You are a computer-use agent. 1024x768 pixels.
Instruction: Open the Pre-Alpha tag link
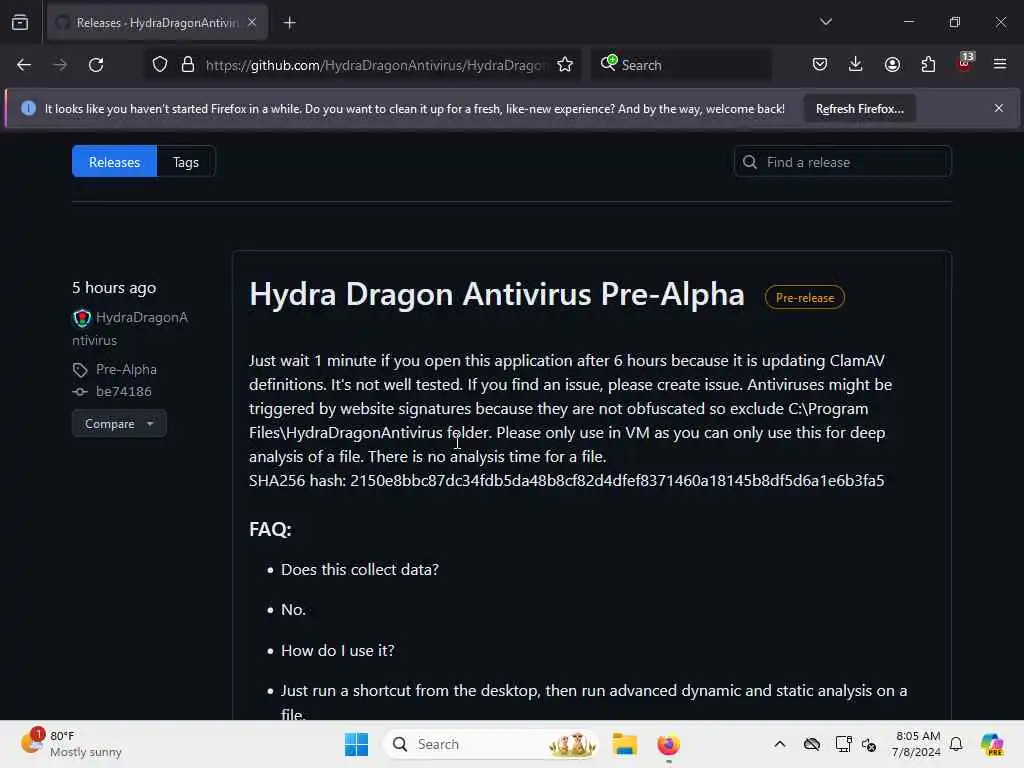(x=126, y=370)
